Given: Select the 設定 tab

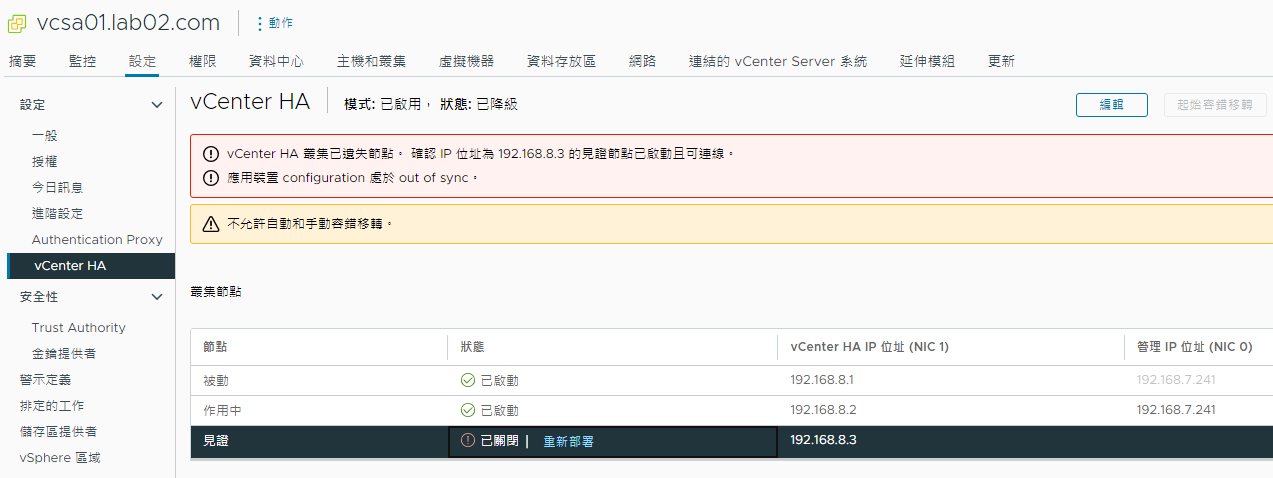Looking at the screenshot, I should [x=142, y=61].
